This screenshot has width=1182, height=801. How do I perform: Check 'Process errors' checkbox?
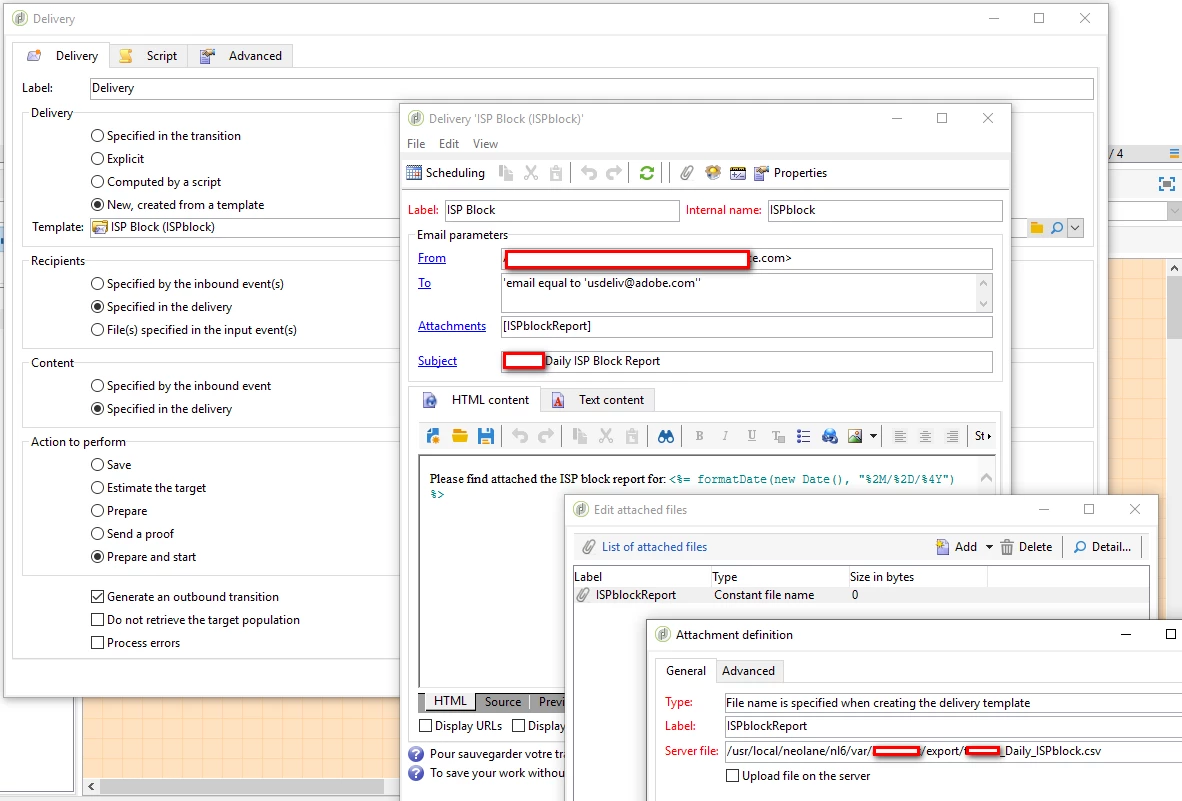click(x=97, y=643)
